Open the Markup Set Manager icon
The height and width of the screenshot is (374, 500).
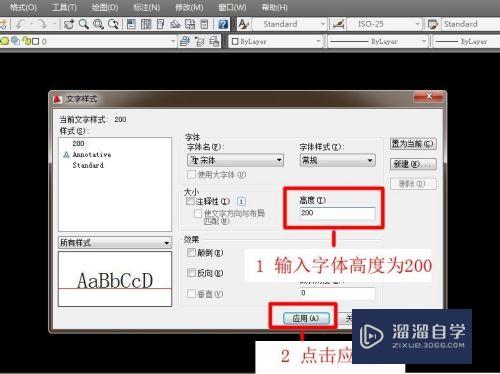click(190, 24)
